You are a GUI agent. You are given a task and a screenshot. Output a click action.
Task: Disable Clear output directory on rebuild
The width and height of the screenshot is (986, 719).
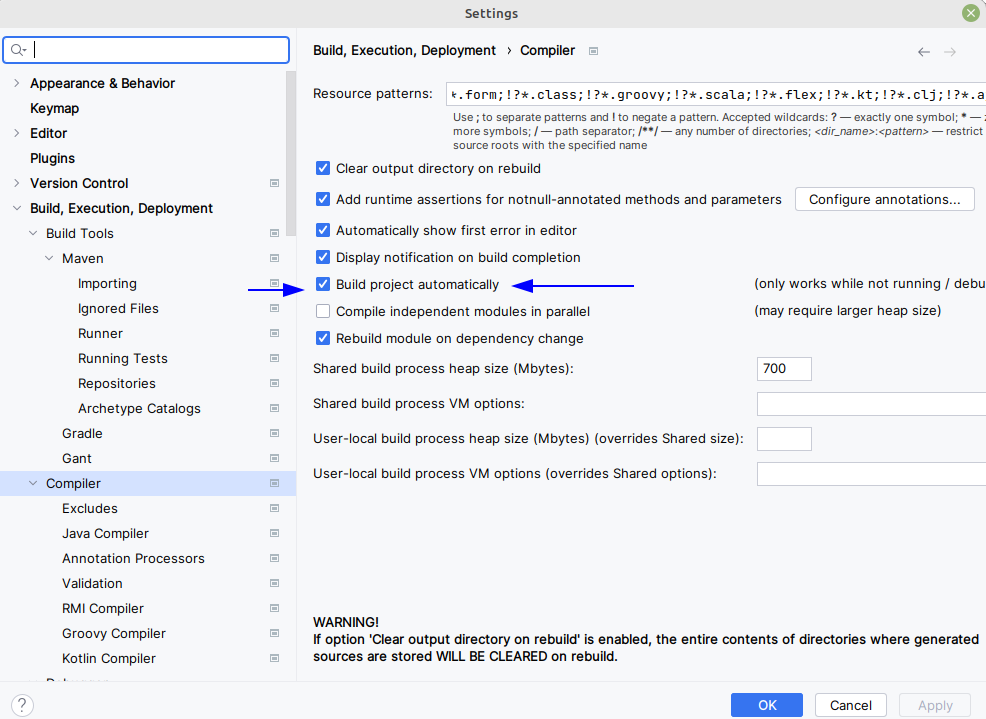coord(323,168)
